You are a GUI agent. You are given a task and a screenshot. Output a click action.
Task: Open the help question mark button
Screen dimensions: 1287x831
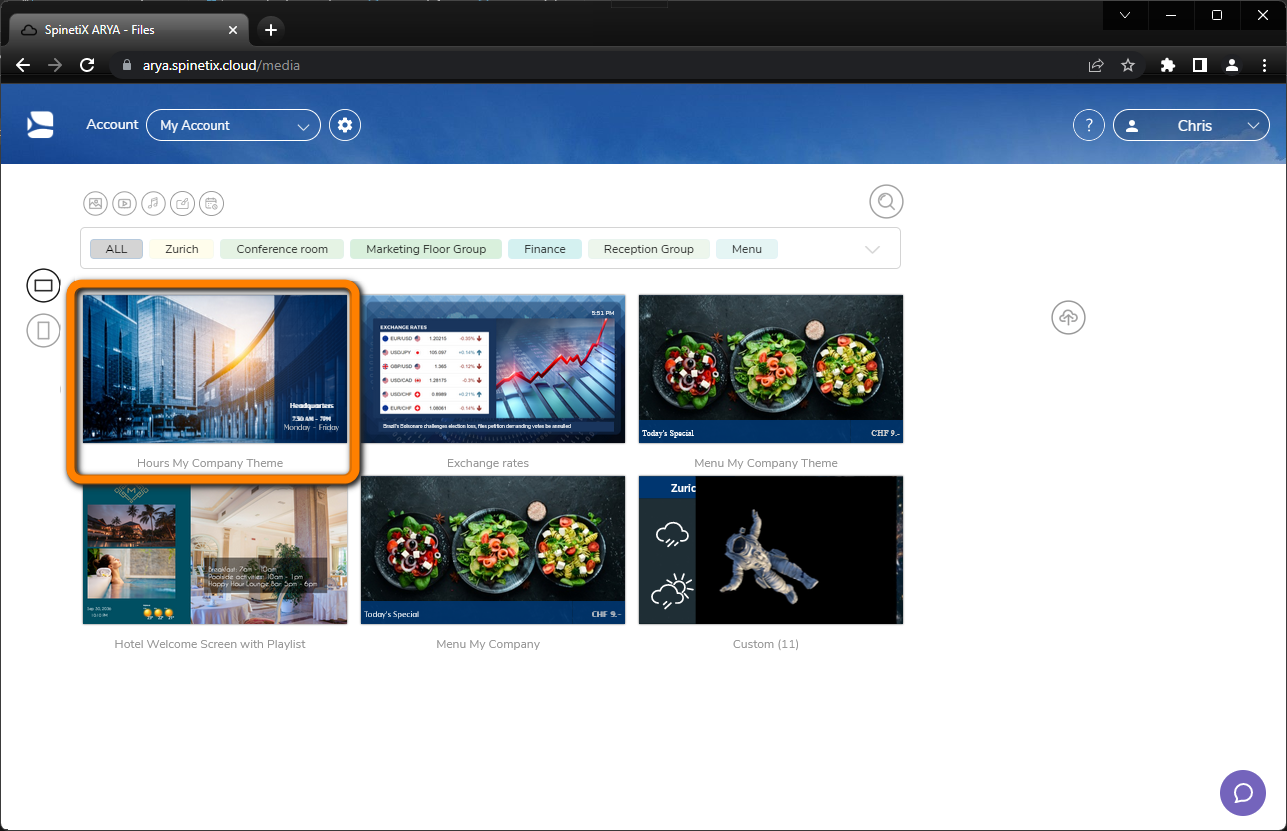tap(1088, 124)
